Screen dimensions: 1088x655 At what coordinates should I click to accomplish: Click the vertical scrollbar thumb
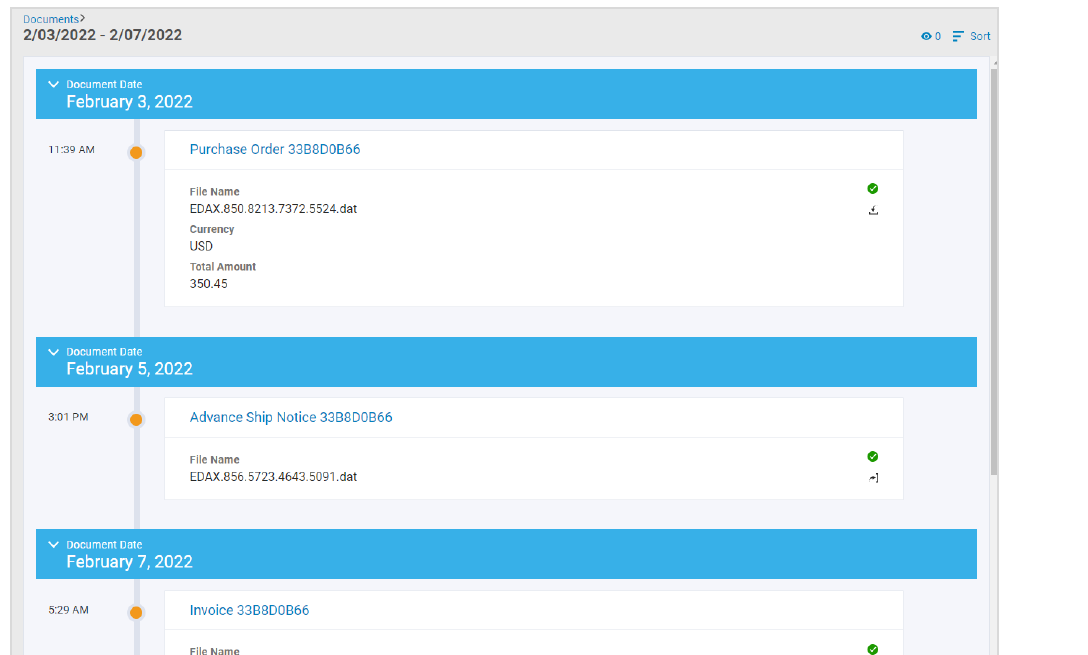pos(994,271)
